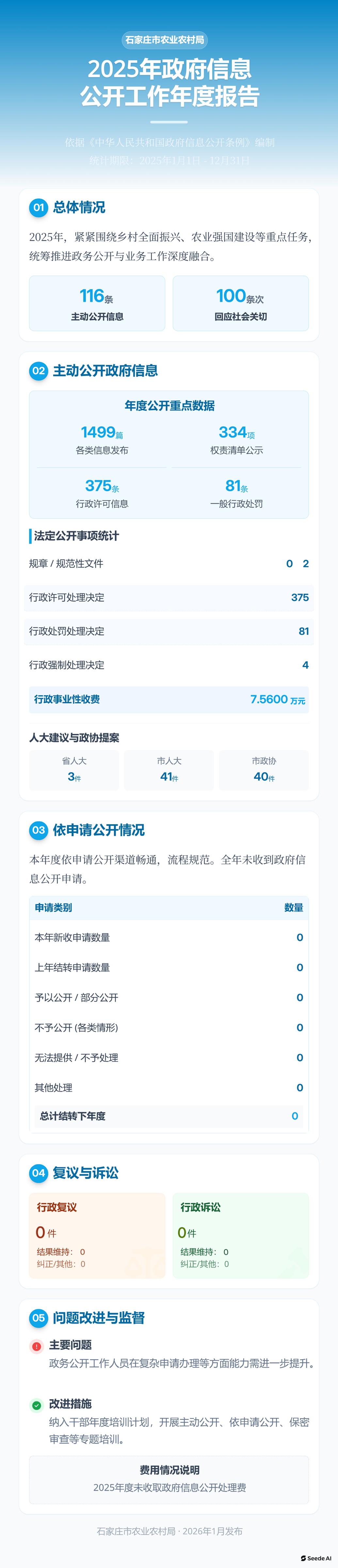Open the 116条 主动公开信息 card
The image size is (338, 1568).
(x=97, y=303)
